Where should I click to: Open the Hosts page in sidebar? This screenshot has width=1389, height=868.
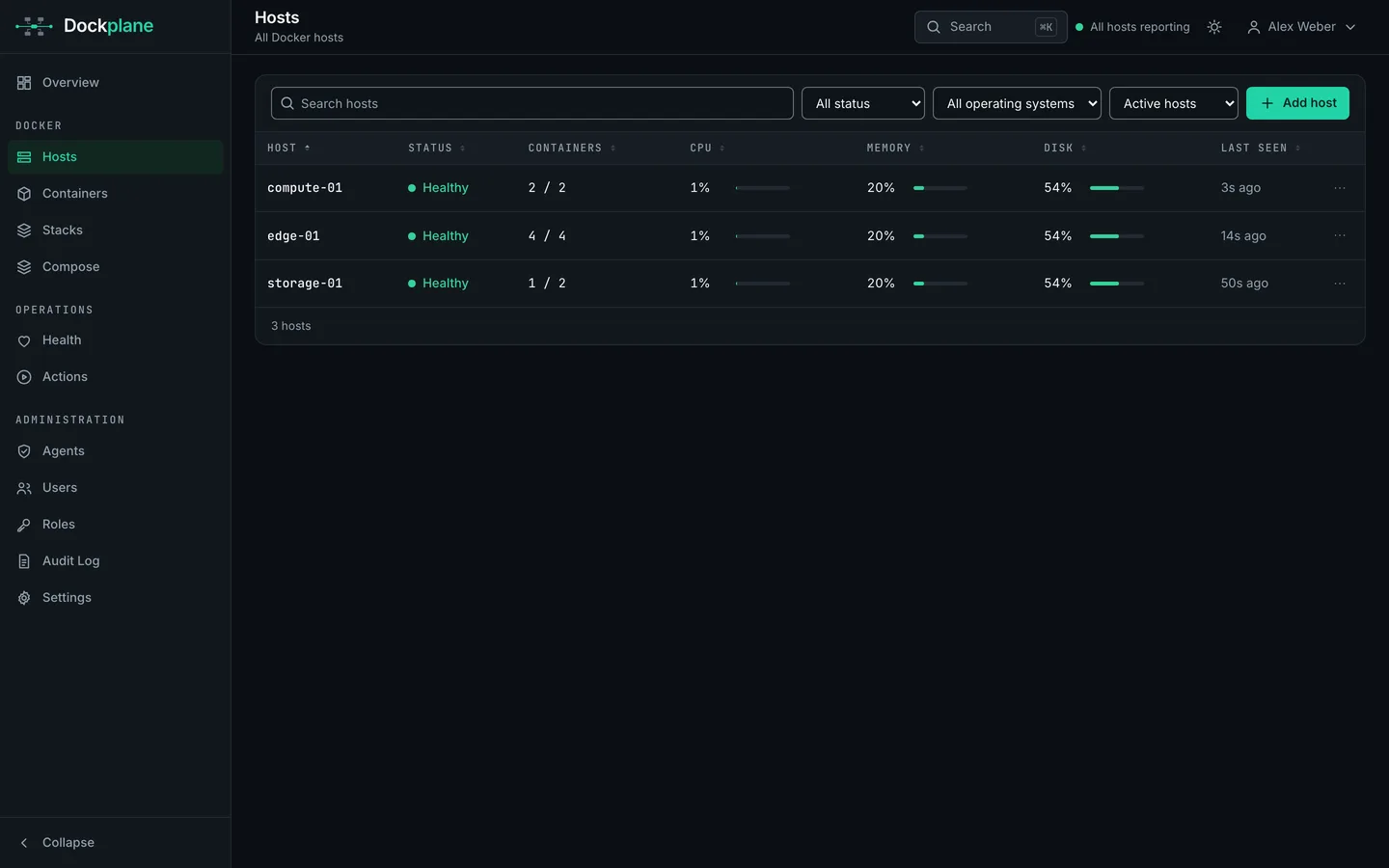pyautogui.click(x=116, y=157)
